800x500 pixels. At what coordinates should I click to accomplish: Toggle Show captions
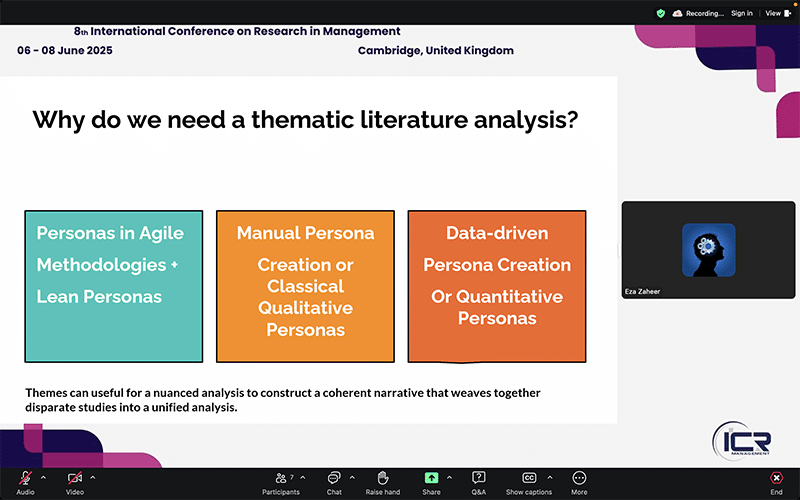(528, 479)
